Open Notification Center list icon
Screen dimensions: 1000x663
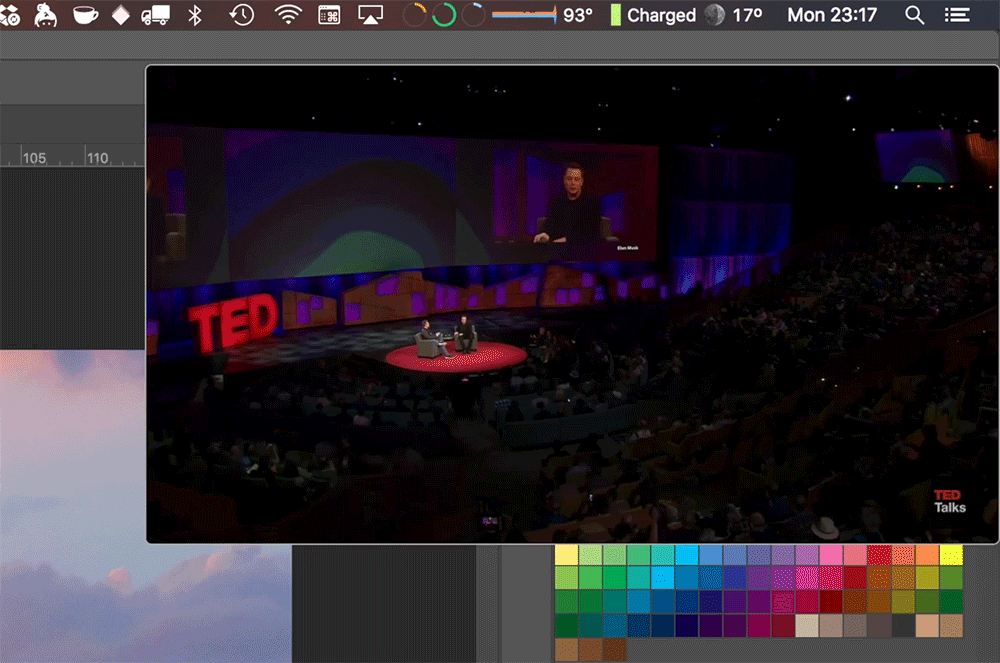pos(957,15)
